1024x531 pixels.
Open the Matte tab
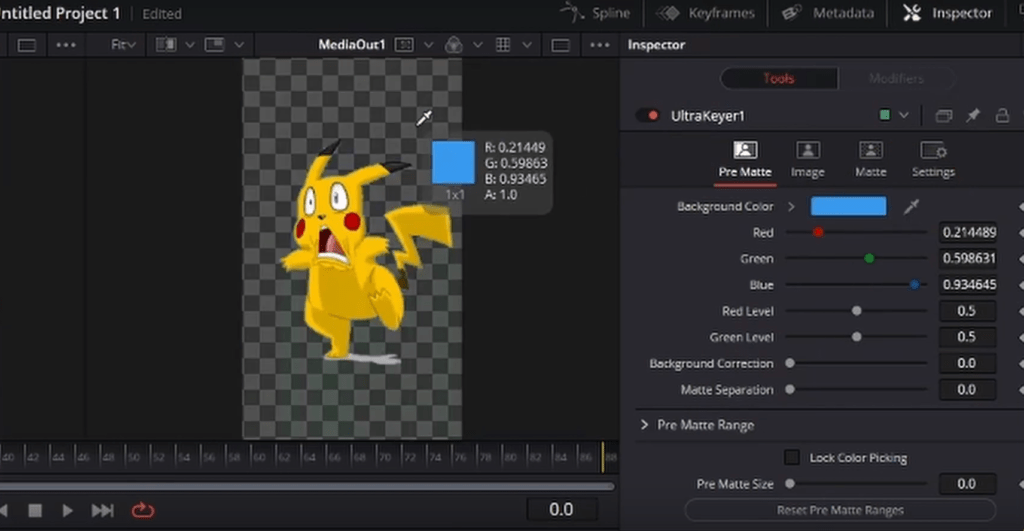[871, 159]
